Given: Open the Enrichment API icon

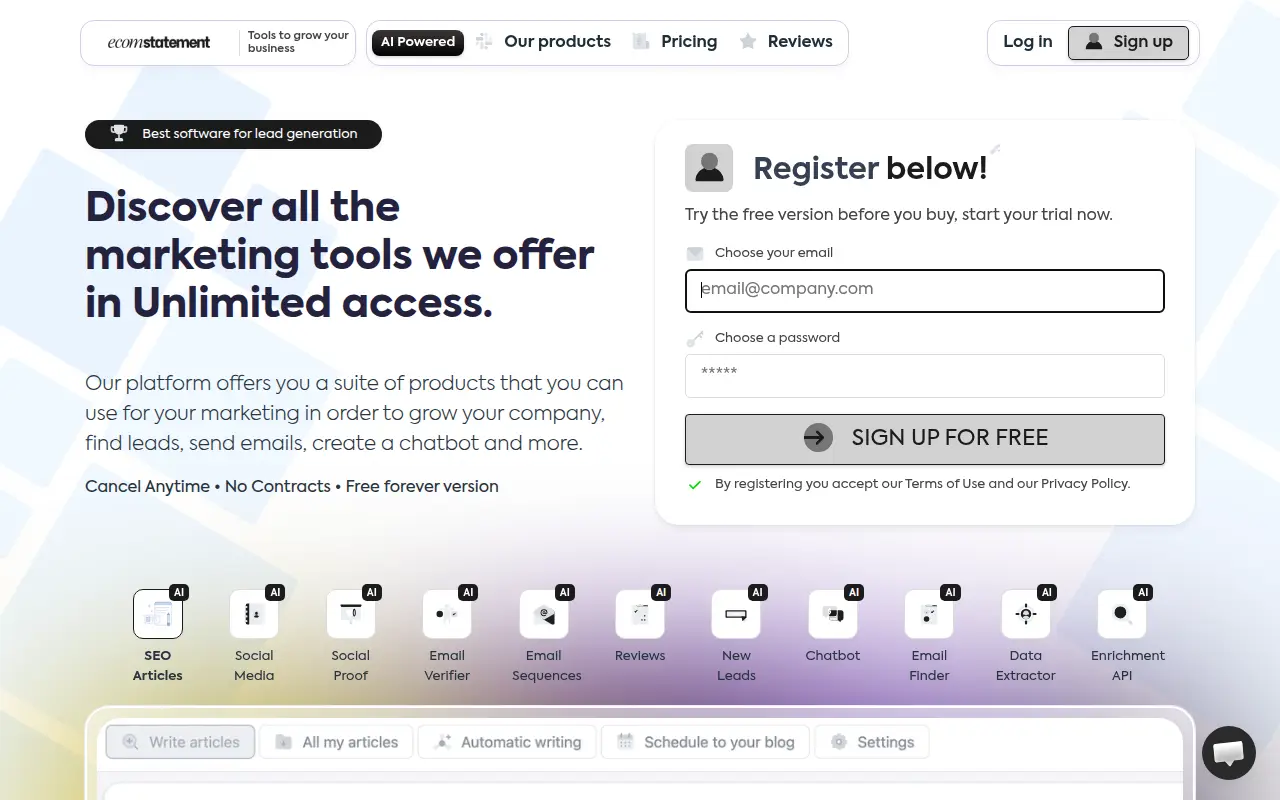Looking at the screenshot, I should coord(1122,614).
